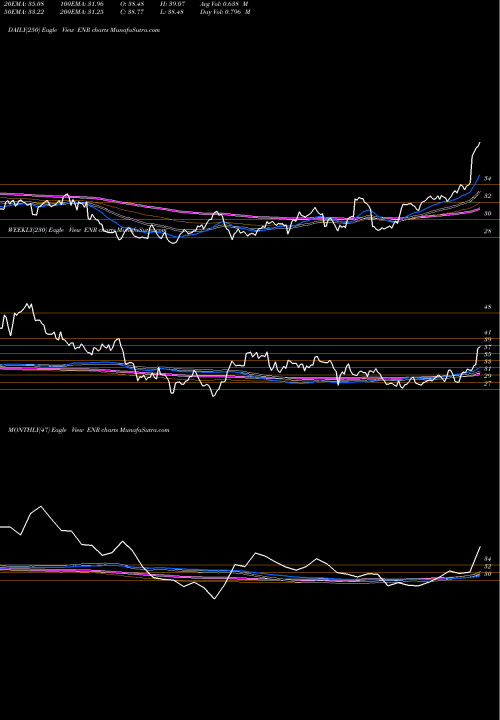Select the low price L value
Viewport: 500px width, 720px height.
(x=174, y=11)
